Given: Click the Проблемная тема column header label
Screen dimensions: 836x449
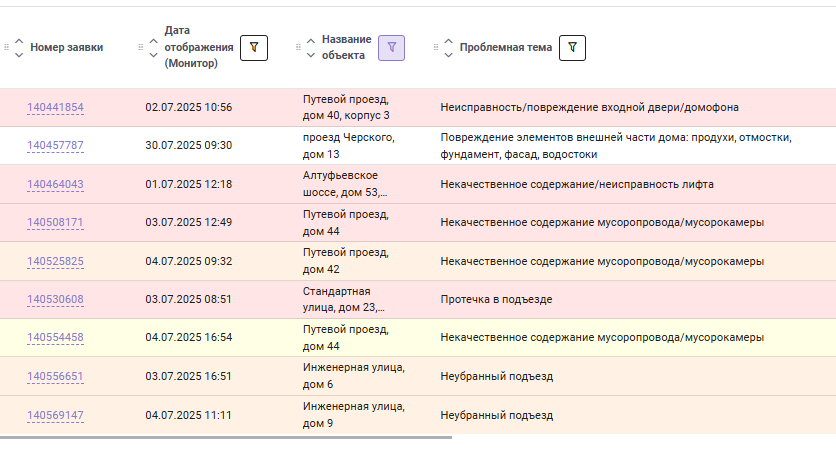Looking at the screenshot, I should (x=505, y=47).
